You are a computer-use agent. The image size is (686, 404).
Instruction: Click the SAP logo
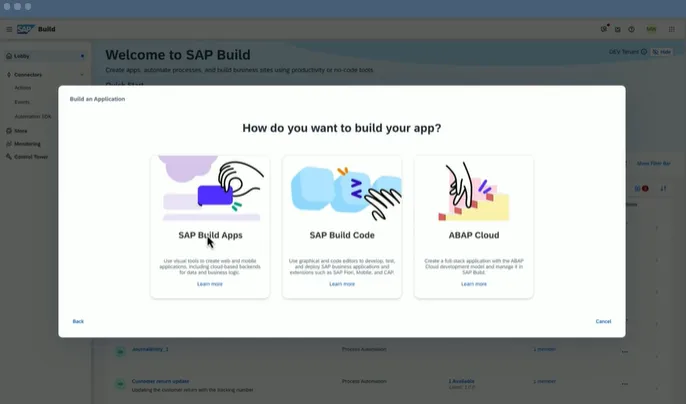pyautogui.click(x=25, y=30)
